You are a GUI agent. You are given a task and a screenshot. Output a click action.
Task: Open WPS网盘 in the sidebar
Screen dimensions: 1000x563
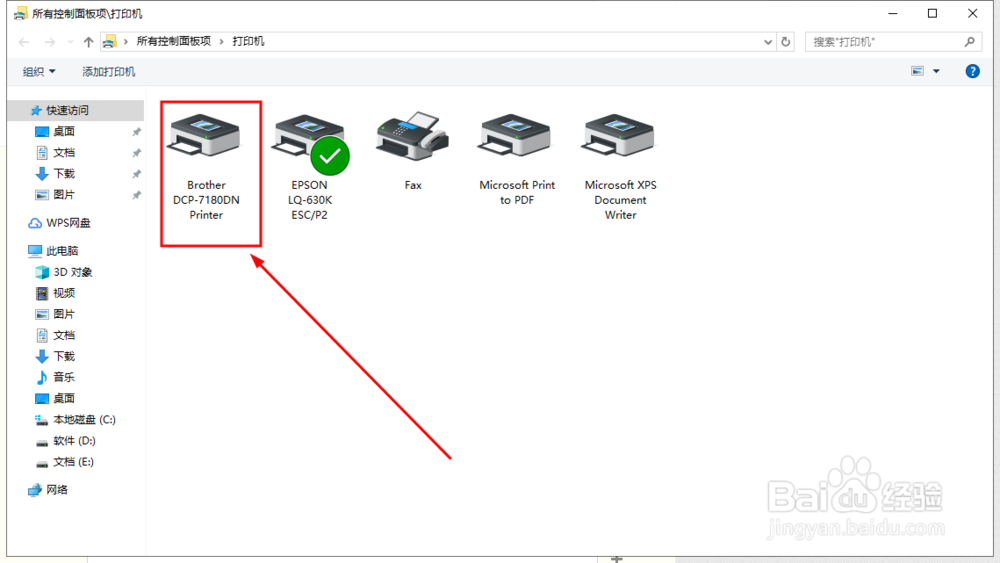coord(59,223)
